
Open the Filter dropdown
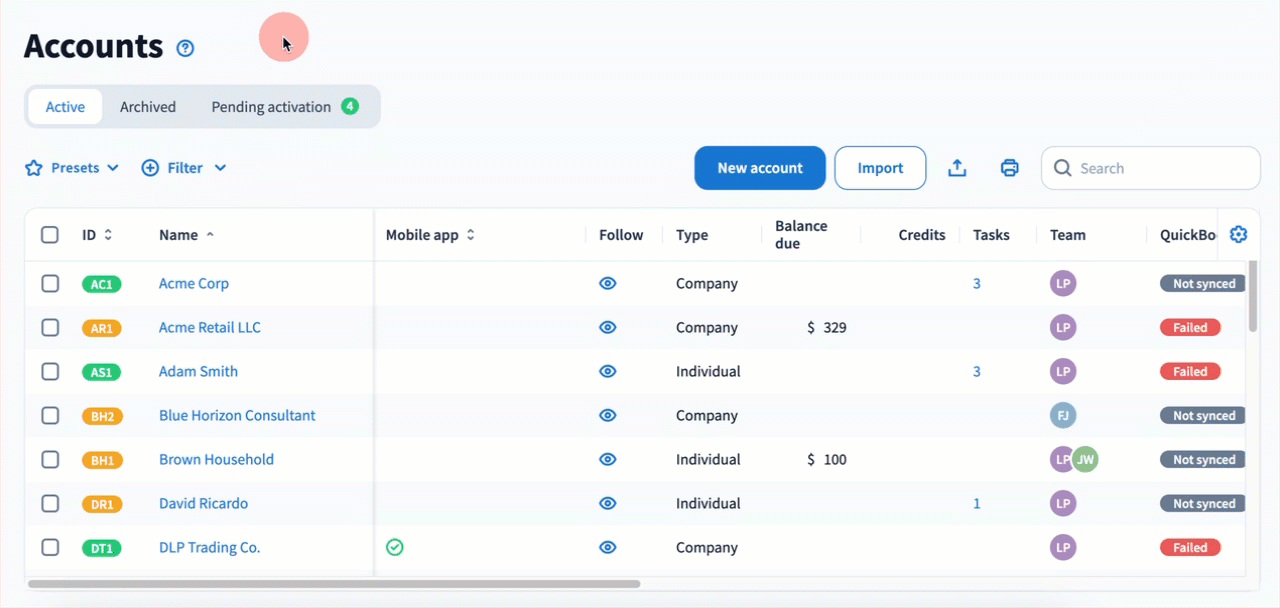point(184,168)
